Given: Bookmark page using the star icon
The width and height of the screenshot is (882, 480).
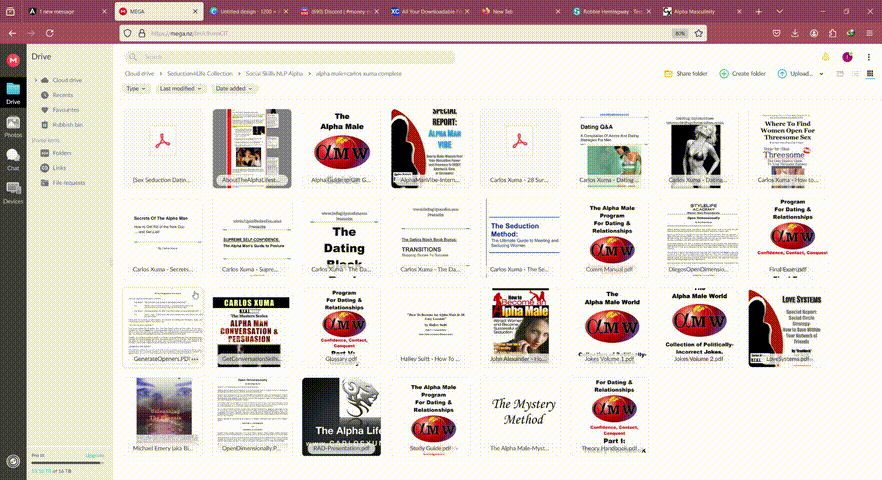Looking at the screenshot, I should (x=699, y=33).
